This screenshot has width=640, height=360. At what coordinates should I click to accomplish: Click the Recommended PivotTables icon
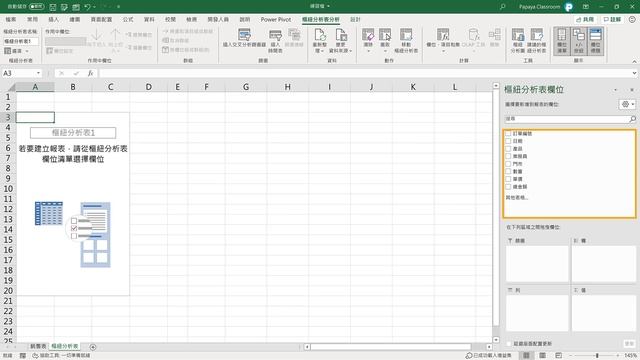536,35
